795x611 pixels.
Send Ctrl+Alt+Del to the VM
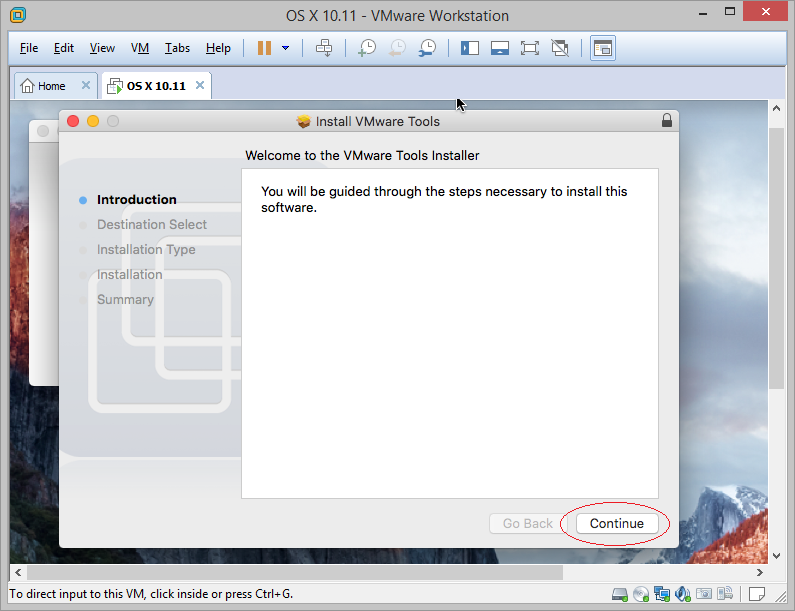click(324, 48)
